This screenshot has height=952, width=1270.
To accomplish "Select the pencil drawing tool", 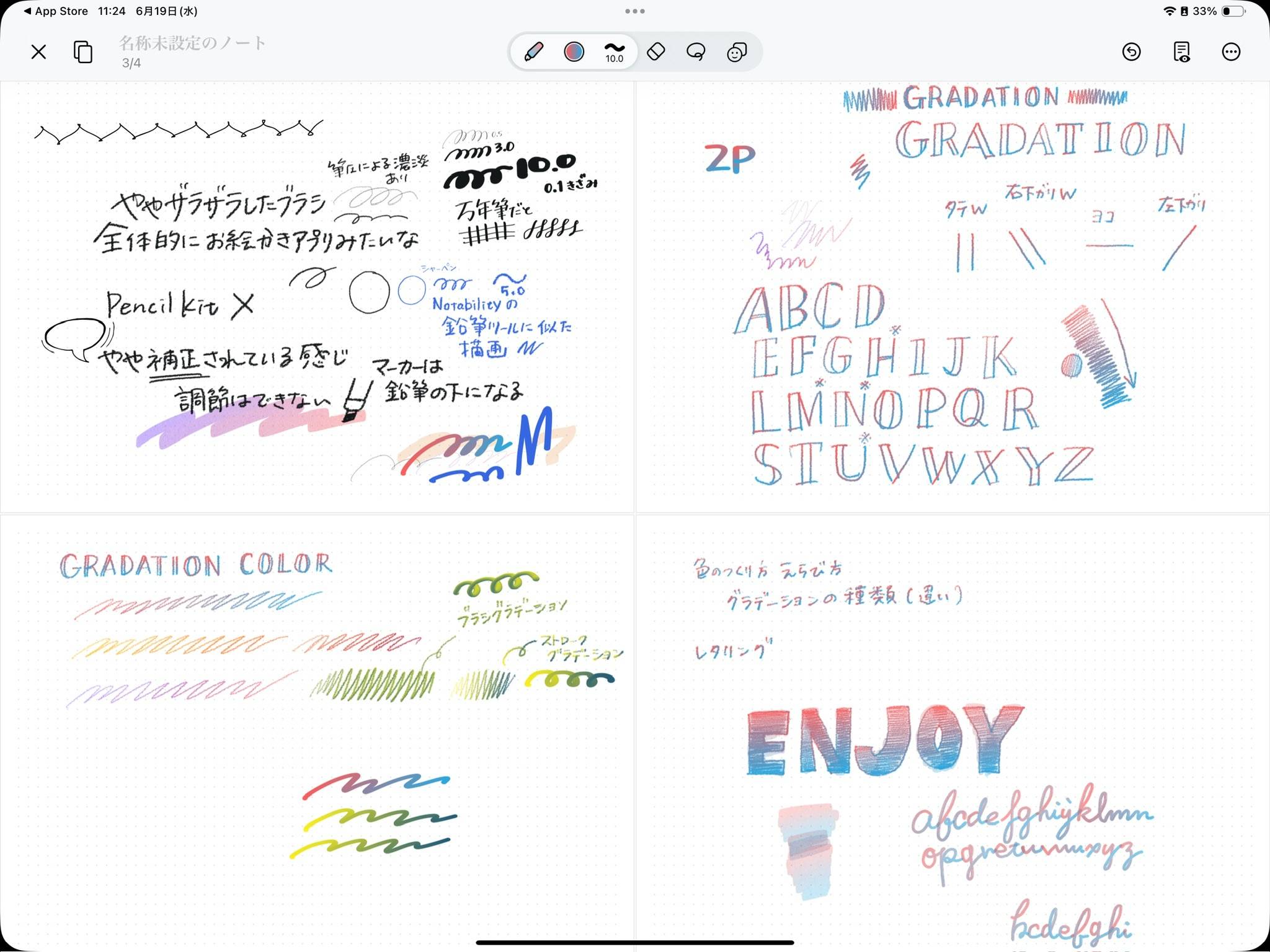I will (x=533, y=51).
